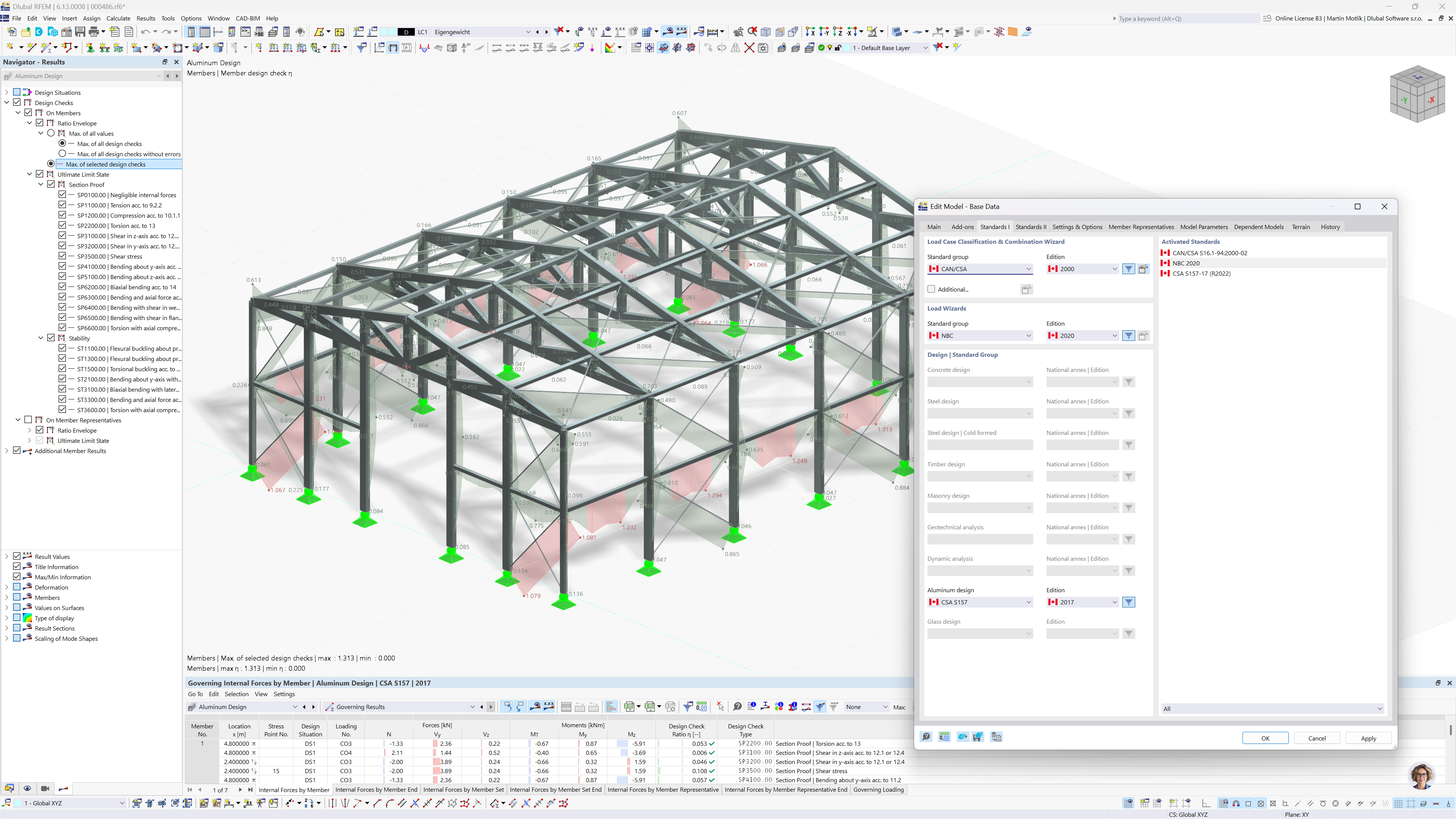Open the decimal places settings icon
This screenshot has height=819, width=1456.
point(944,736)
